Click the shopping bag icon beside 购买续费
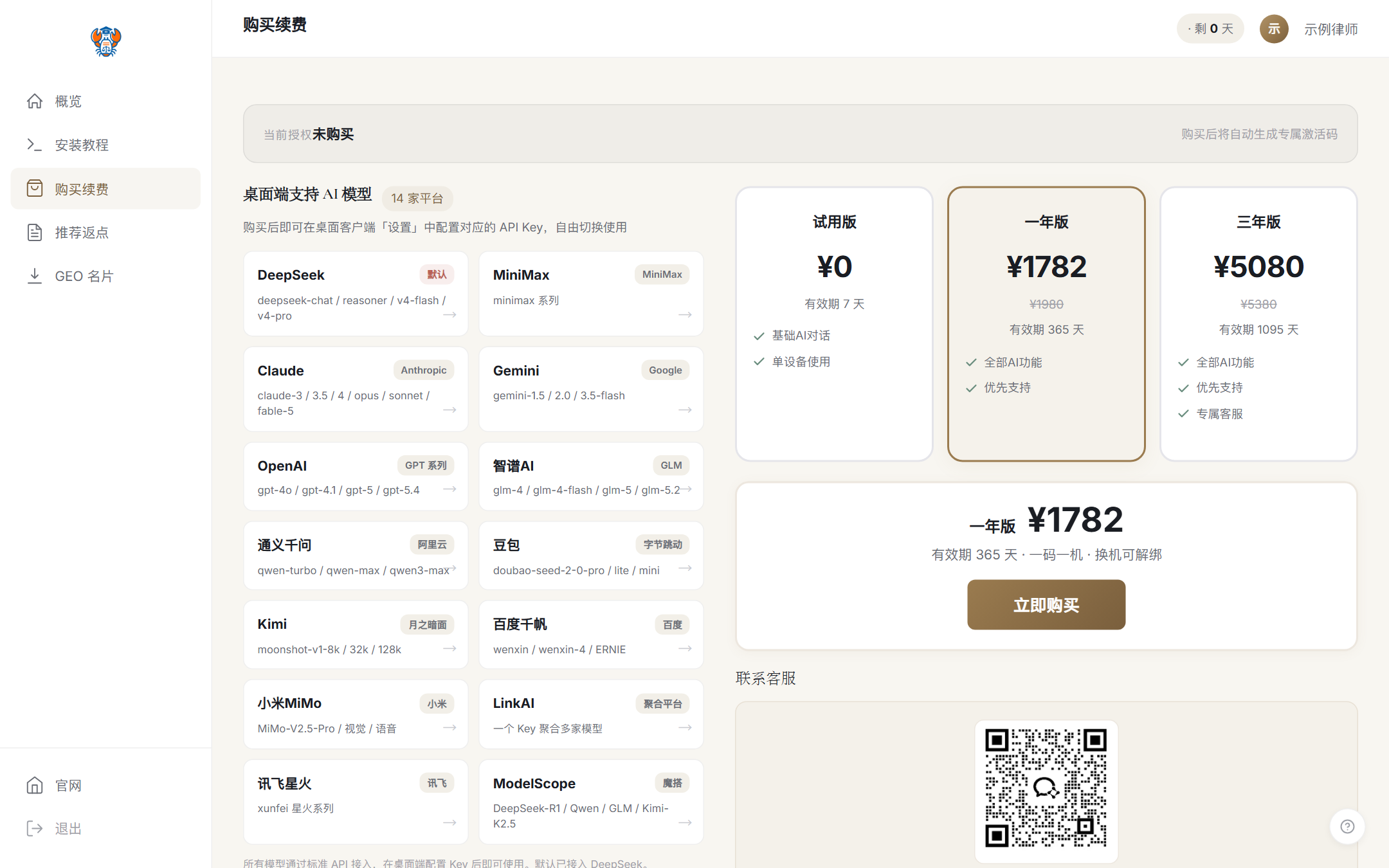The height and width of the screenshot is (868, 1389). coord(35,188)
